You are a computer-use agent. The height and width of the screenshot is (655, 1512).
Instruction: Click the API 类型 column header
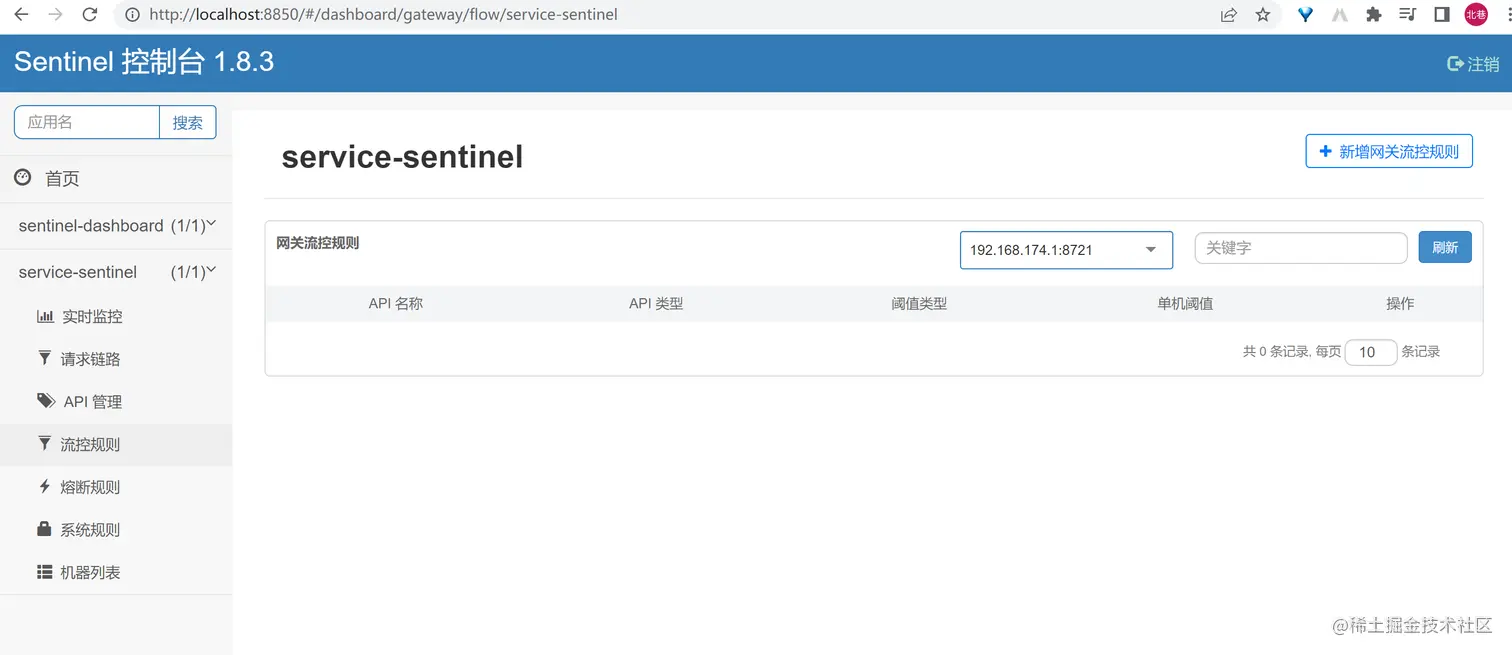[656, 303]
